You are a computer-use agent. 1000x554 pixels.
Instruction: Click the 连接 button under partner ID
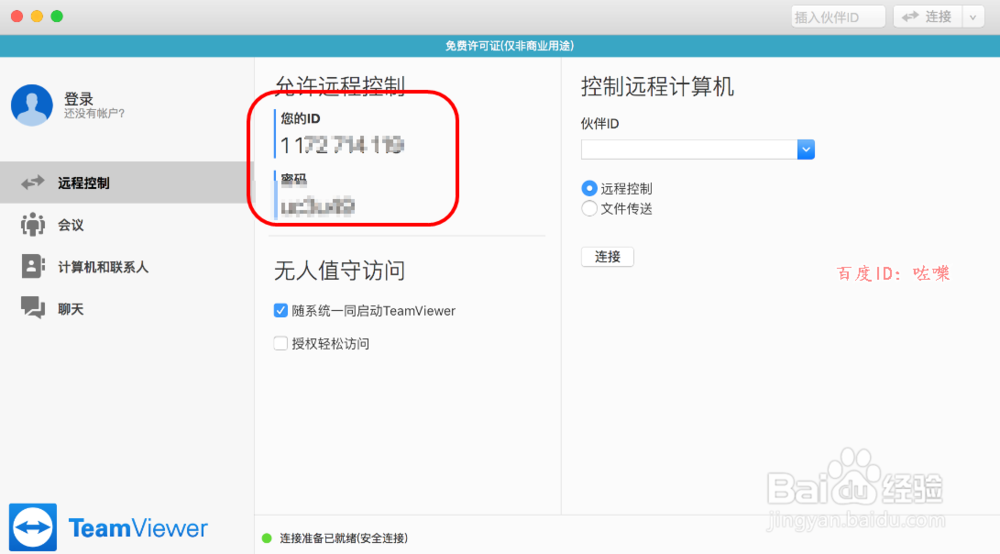[607, 256]
